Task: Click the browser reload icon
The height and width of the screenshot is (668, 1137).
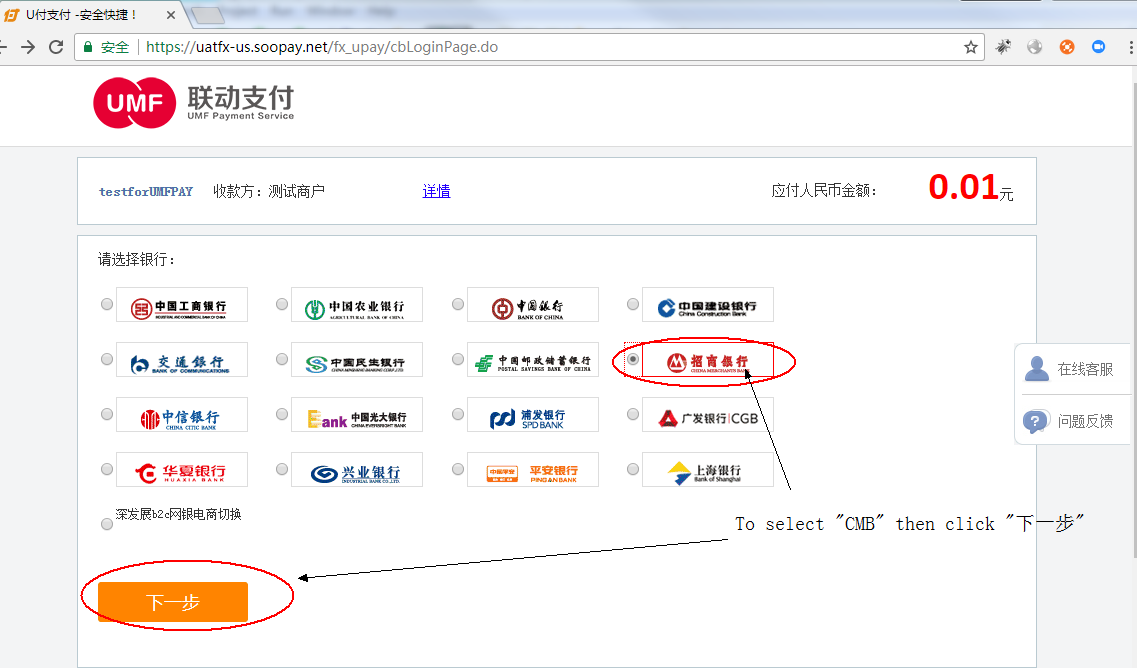Action: coord(57,46)
